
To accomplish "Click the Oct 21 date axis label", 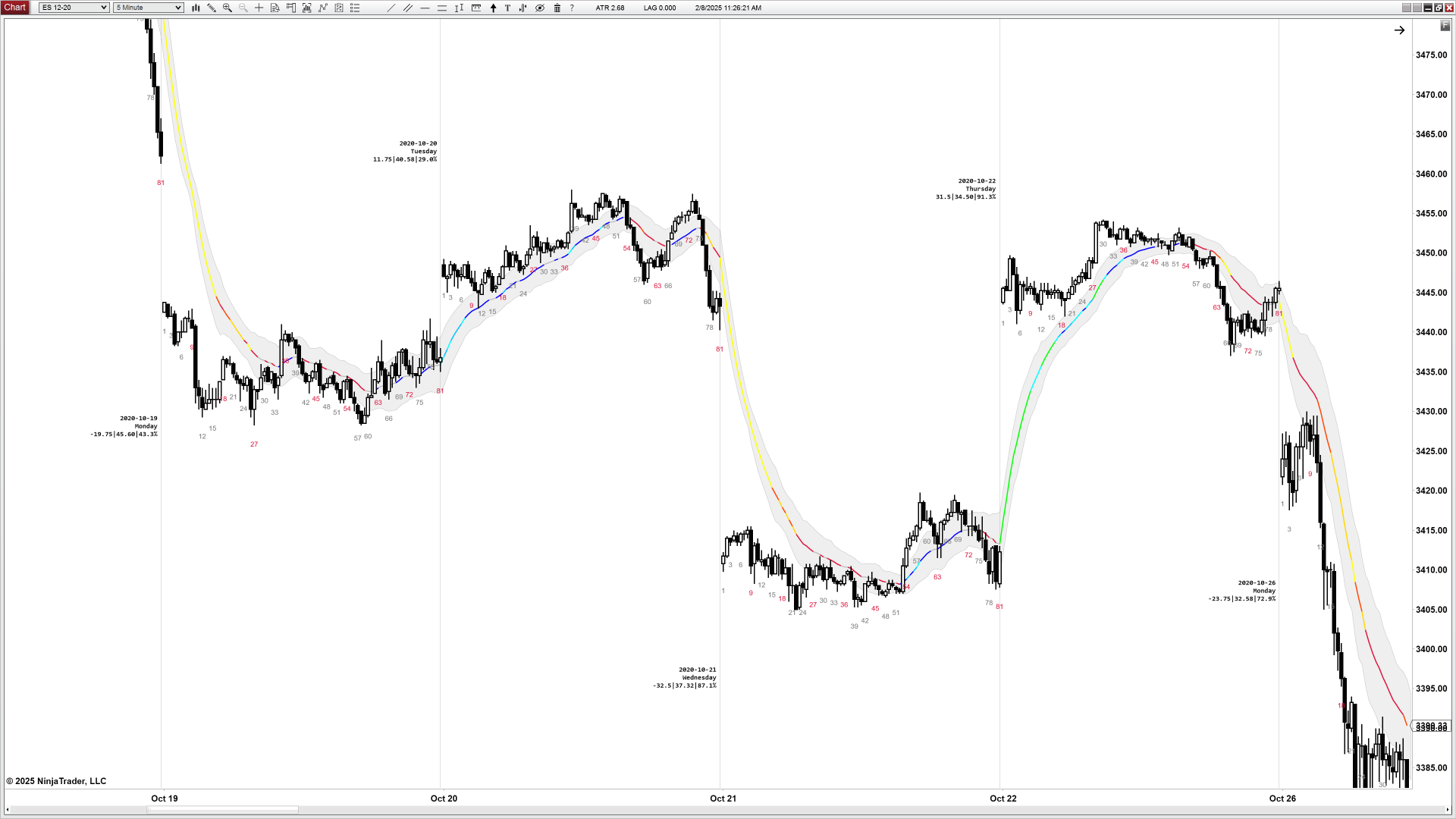I will [x=723, y=798].
